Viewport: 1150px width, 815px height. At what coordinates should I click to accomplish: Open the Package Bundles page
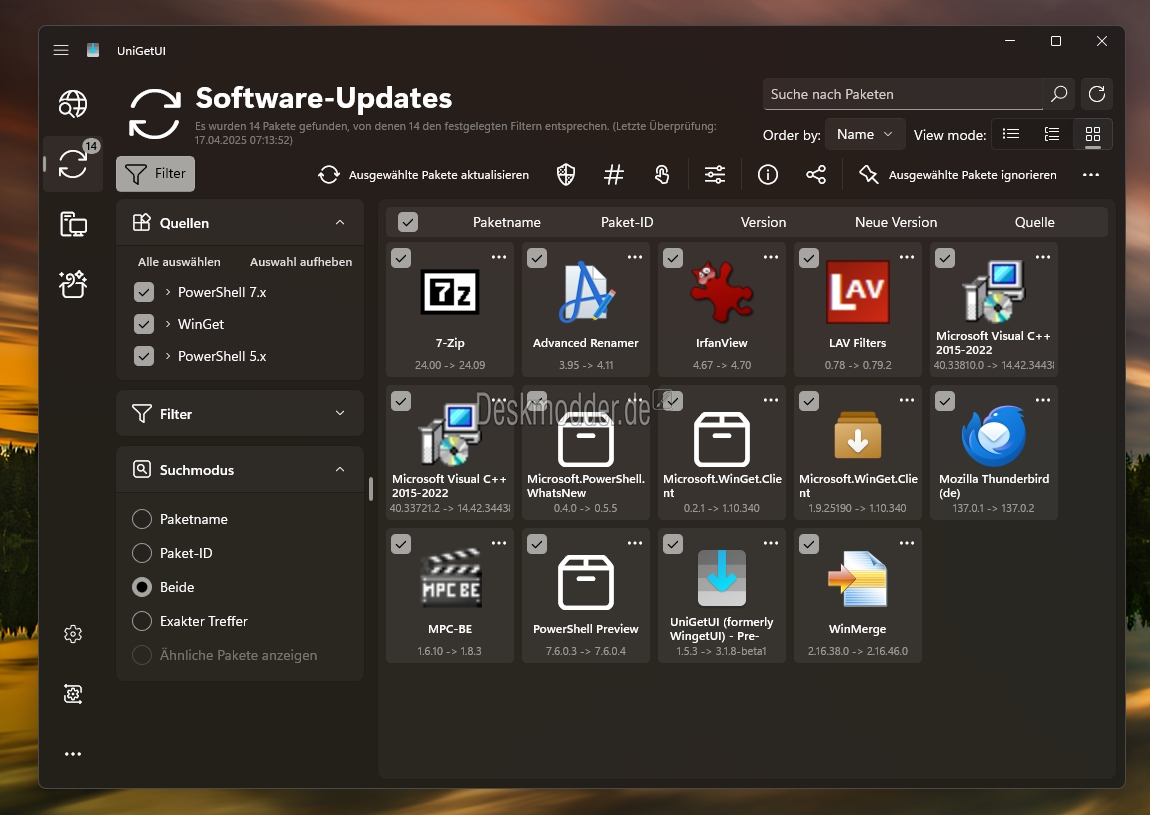73,284
